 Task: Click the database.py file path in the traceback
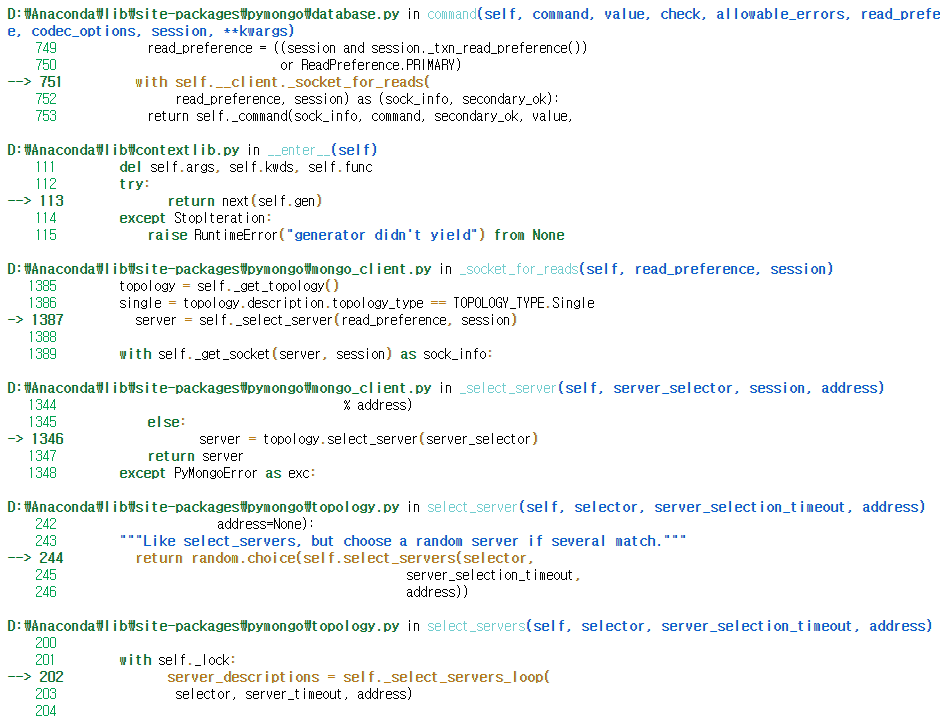click(x=203, y=14)
